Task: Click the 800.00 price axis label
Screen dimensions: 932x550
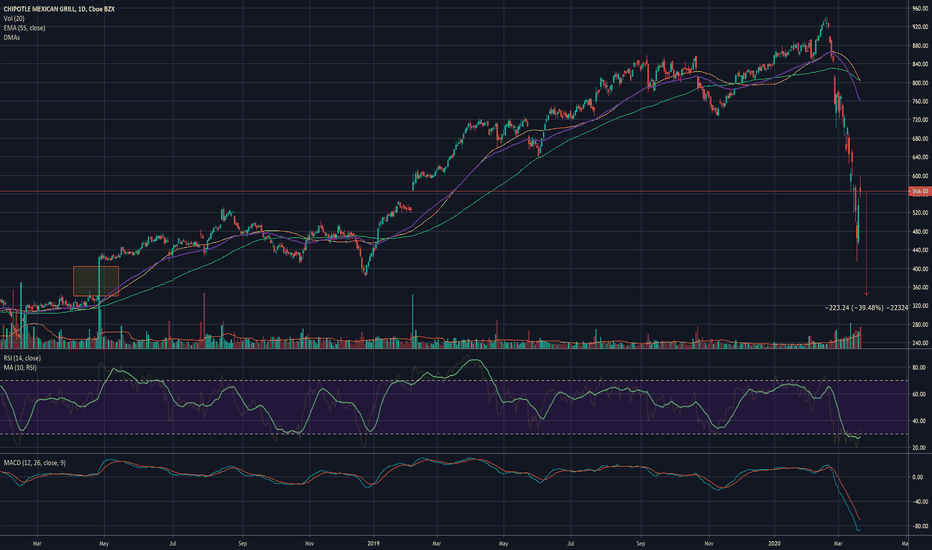Action: [x=920, y=83]
